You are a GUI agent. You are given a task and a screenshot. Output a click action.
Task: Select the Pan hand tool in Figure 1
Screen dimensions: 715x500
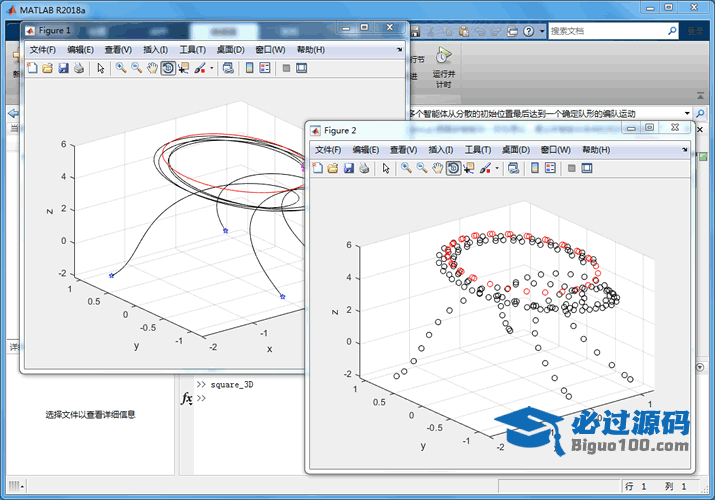[x=152, y=68]
